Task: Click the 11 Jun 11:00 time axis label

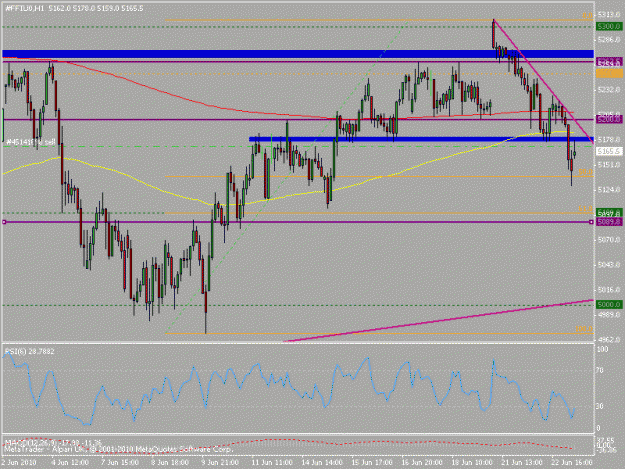Action: tap(272, 463)
